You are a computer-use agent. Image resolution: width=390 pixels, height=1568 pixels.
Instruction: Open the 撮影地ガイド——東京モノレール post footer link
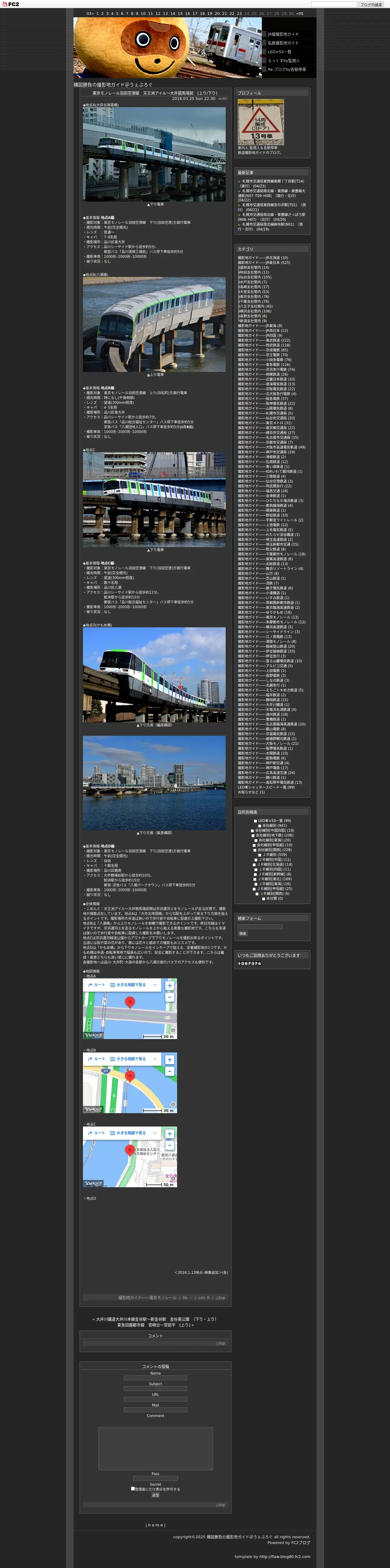pyautogui.click(x=147, y=1297)
